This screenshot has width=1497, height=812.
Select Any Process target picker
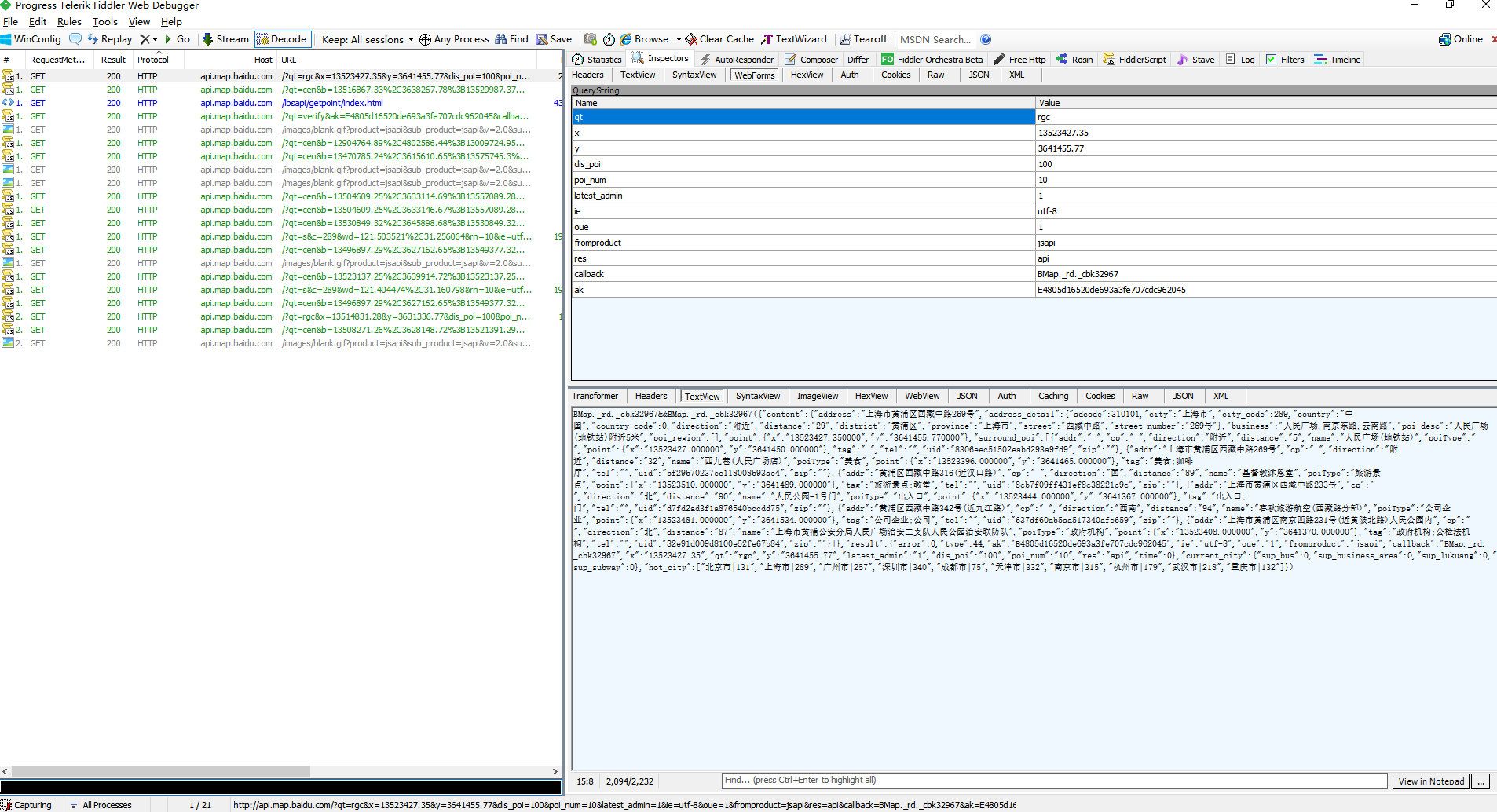tap(454, 39)
